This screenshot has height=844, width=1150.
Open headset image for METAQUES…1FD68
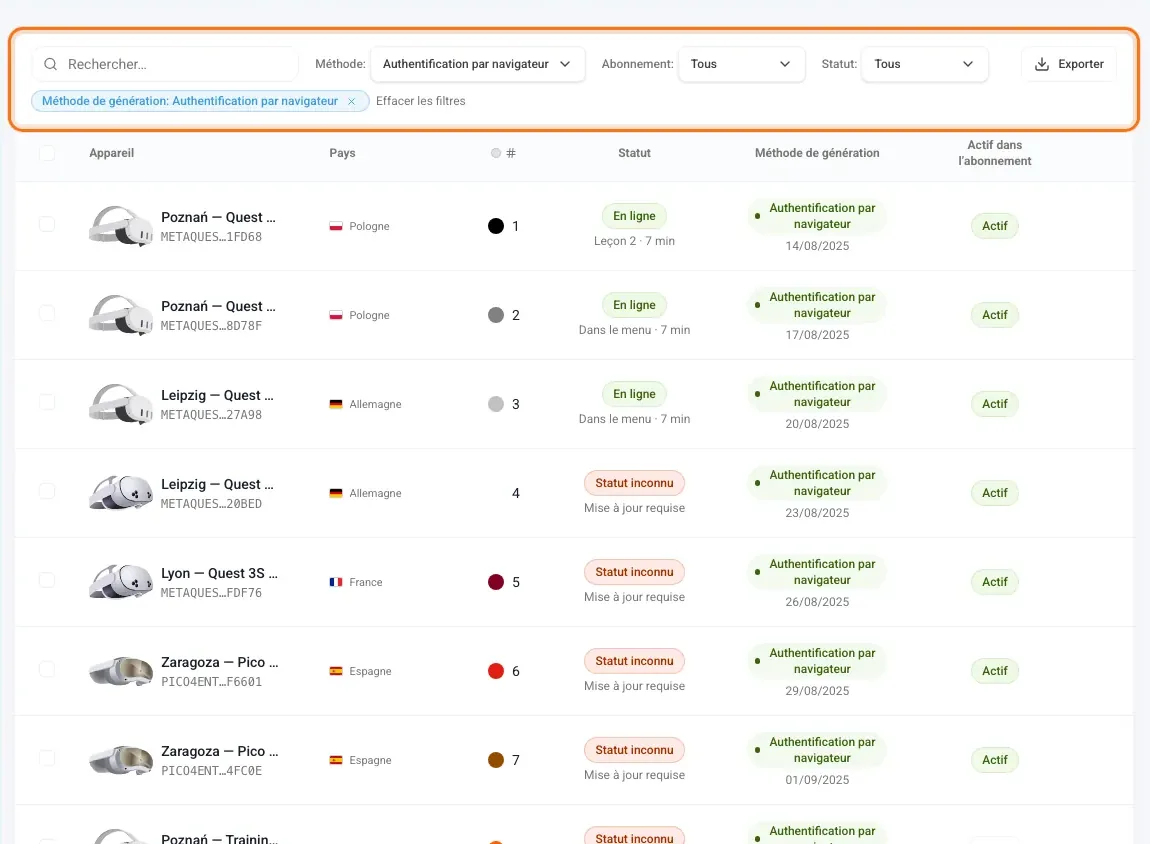(120, 226)
